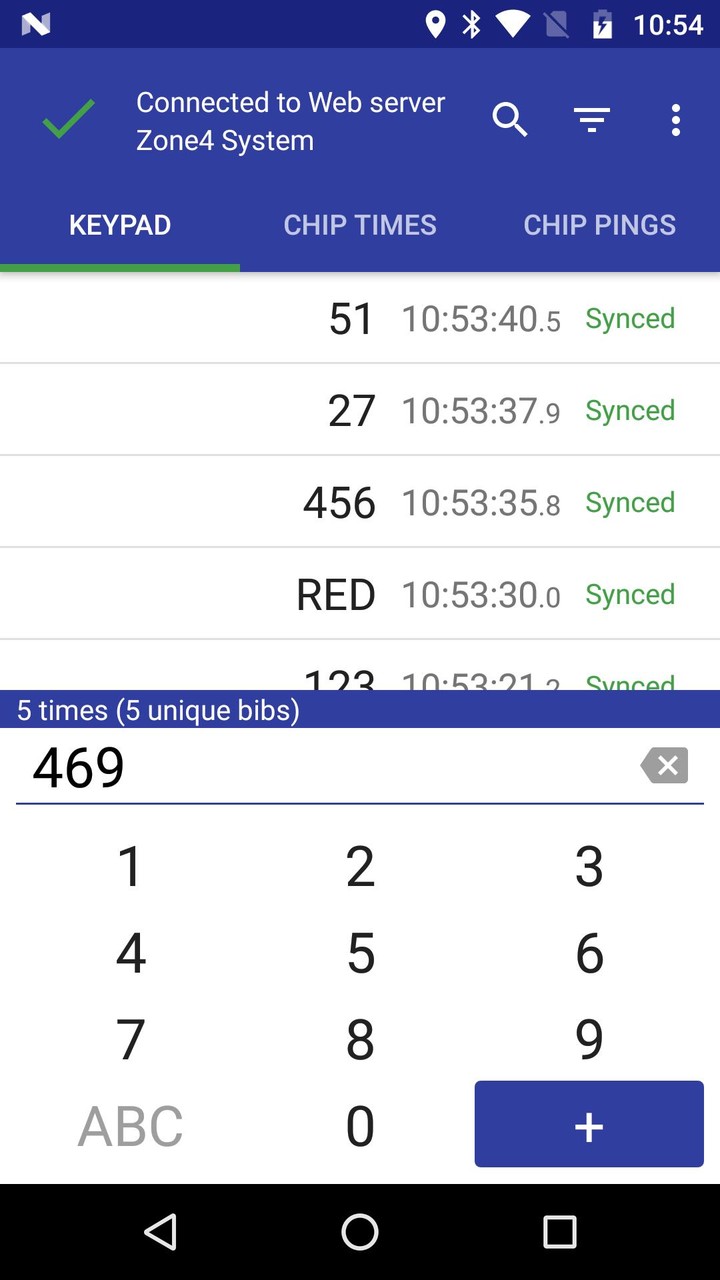Tap the 0 key
Screen dimensions: 720x1280
(x=360, y=1126)
